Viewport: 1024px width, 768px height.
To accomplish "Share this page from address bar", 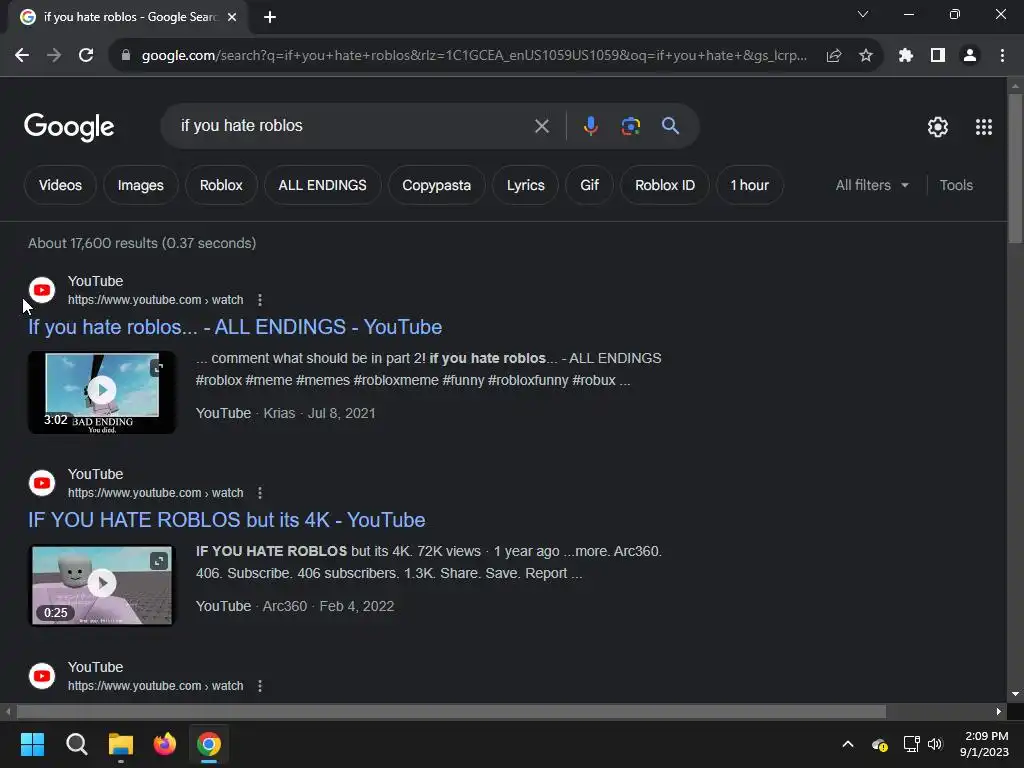I will click(x=834, y=56).
